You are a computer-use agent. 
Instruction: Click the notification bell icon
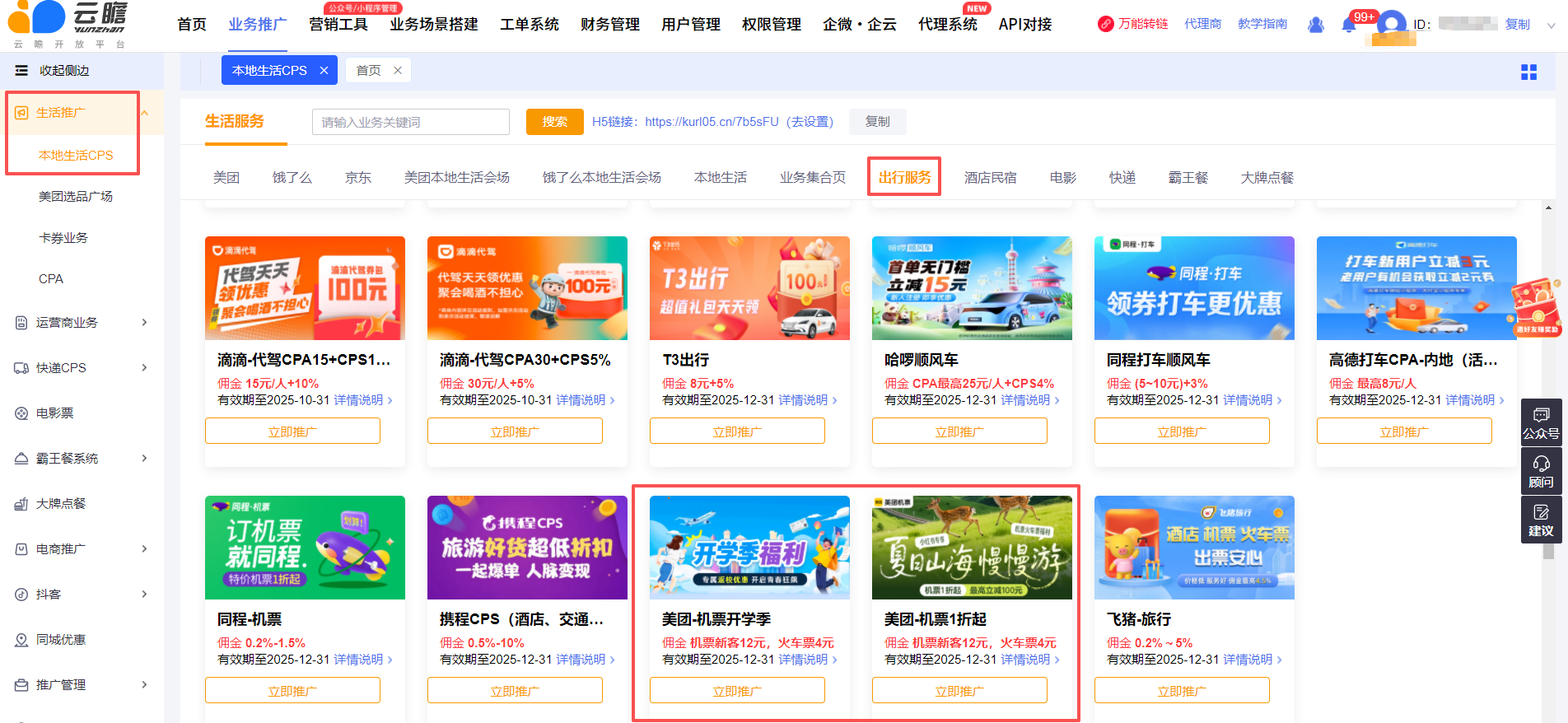[x=1348, y=26]
